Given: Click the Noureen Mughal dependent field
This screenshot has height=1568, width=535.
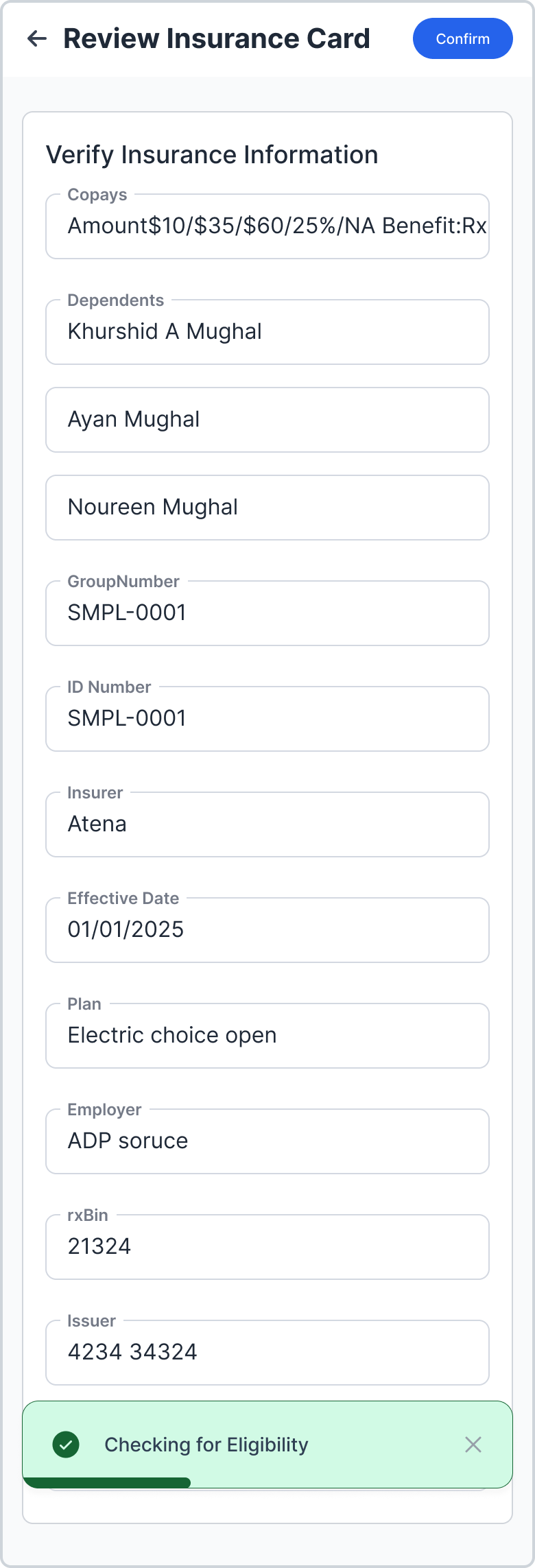Looking at the screenshot, I should 267,508.
